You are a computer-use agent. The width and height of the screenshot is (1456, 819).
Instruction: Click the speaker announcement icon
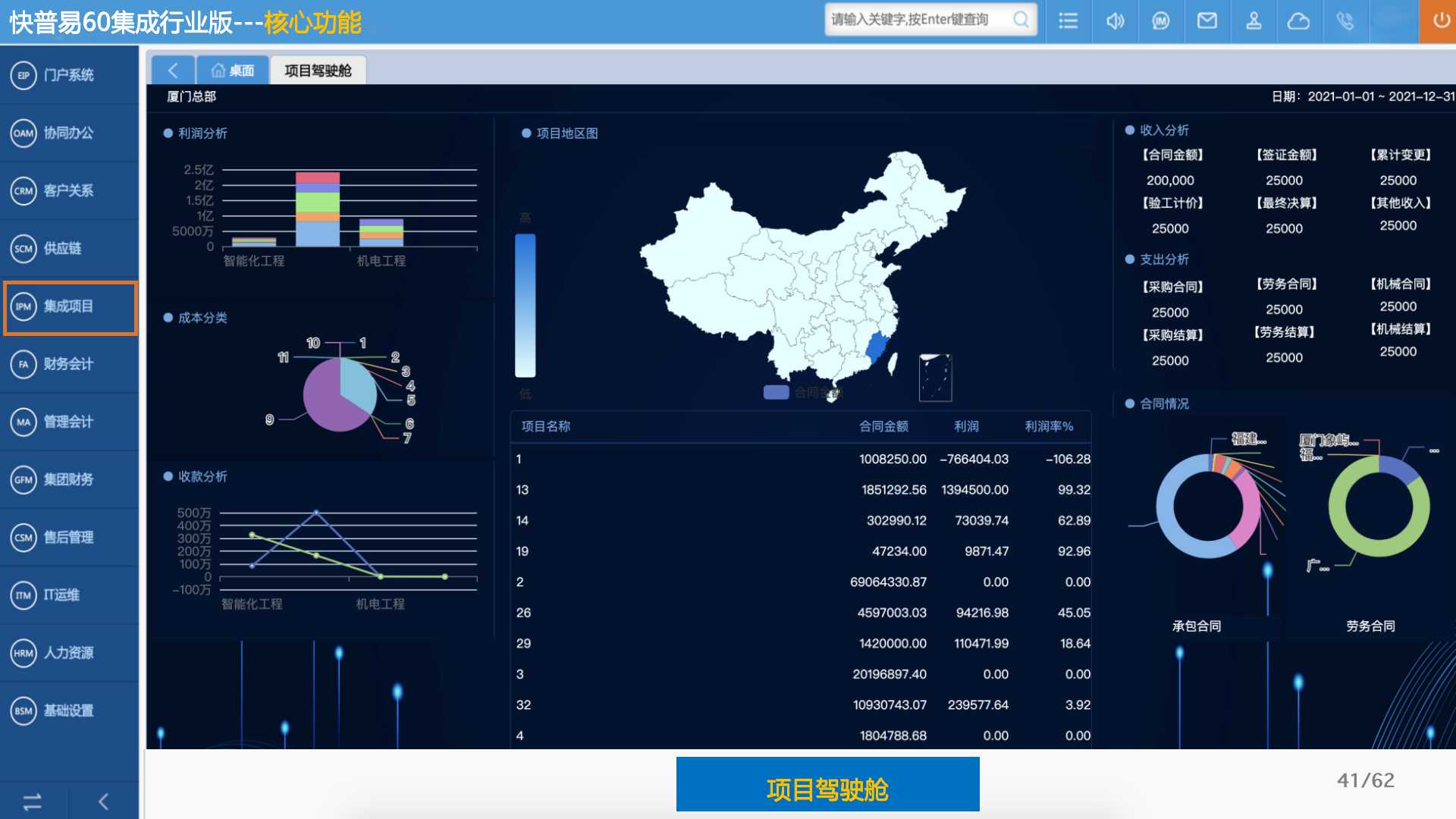pyautogui.click(x=1115, y=21)
